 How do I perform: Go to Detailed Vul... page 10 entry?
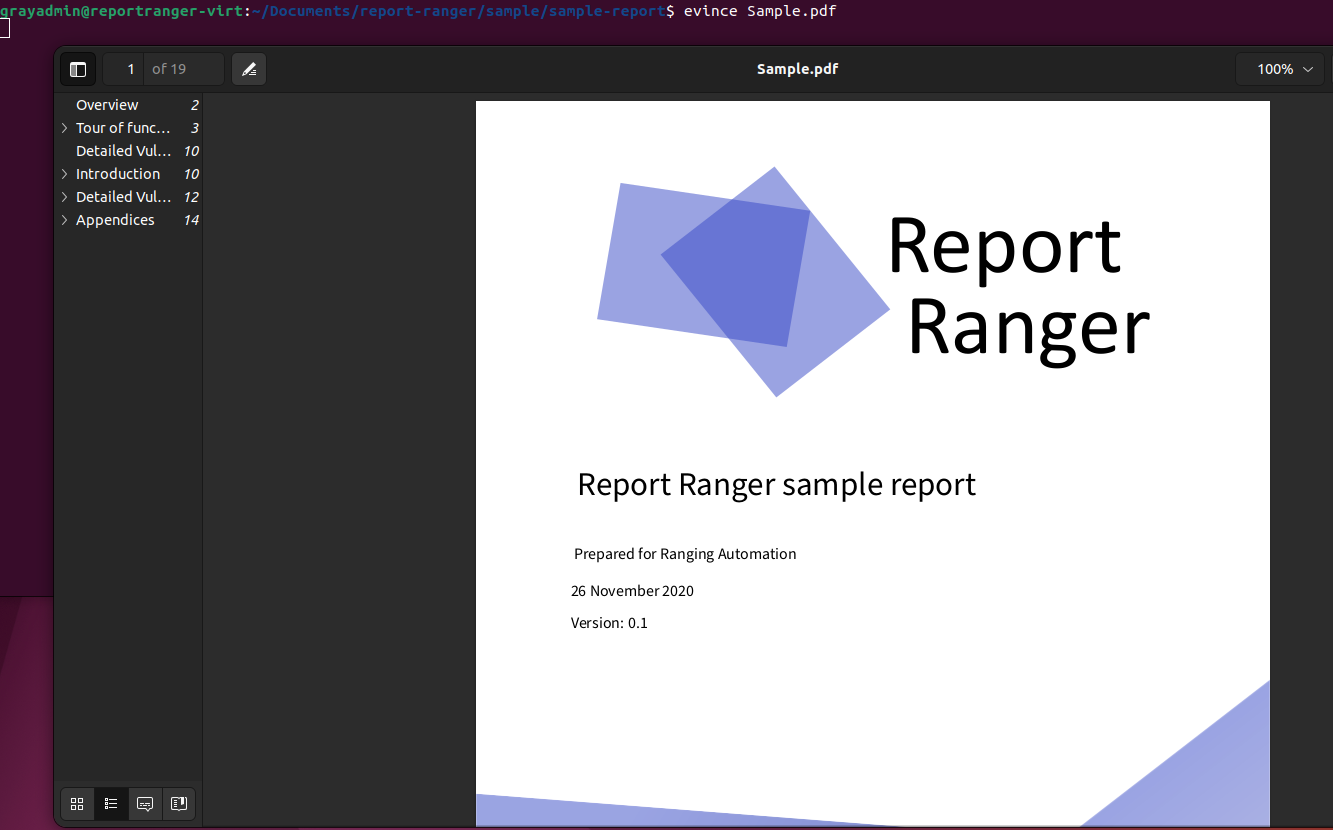pyautogui.click(x=123, y=151)
